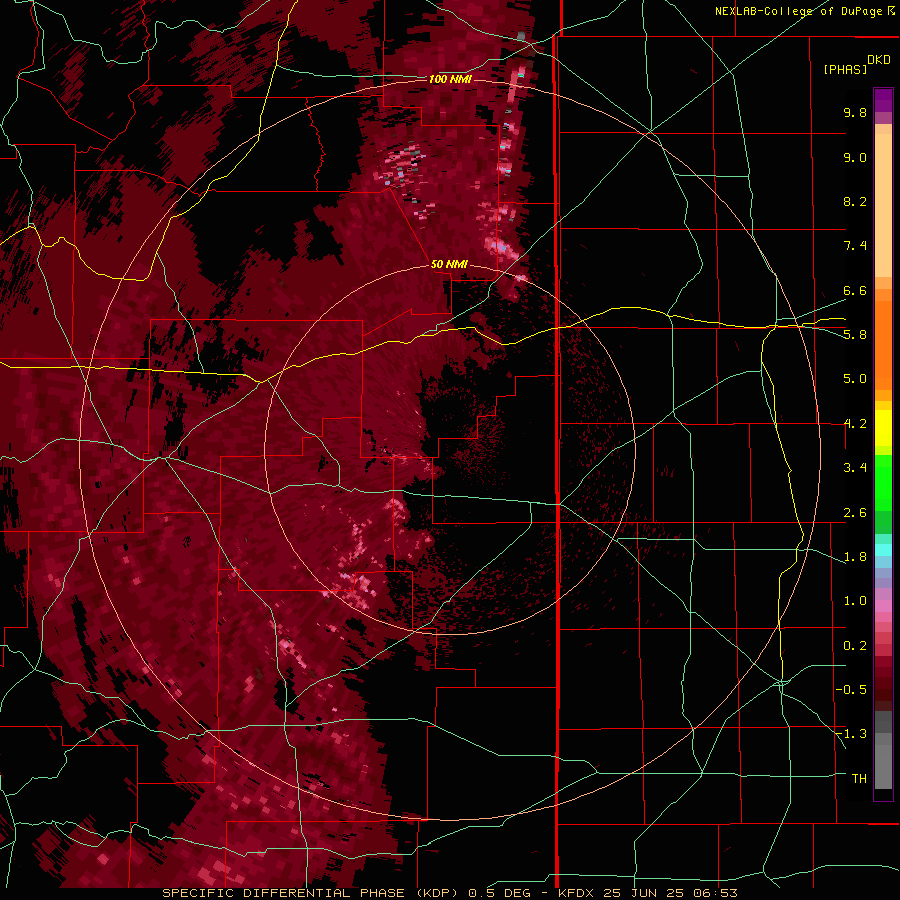Click the -0.5 scale value
This screenshot has width=900, height=900.
point(851,690)
